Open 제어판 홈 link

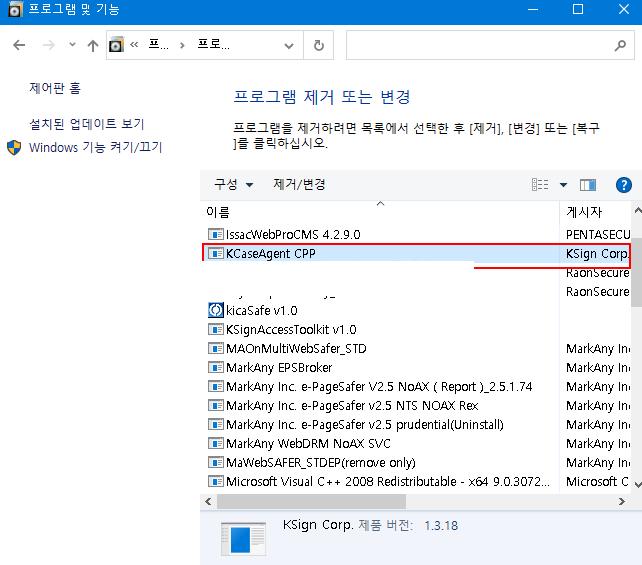[x=55, y=88]
